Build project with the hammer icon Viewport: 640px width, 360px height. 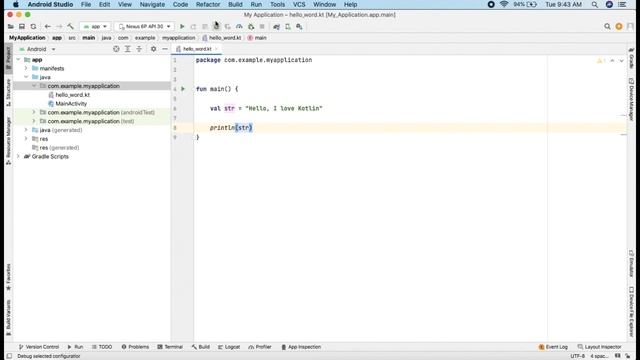(70, 27)
